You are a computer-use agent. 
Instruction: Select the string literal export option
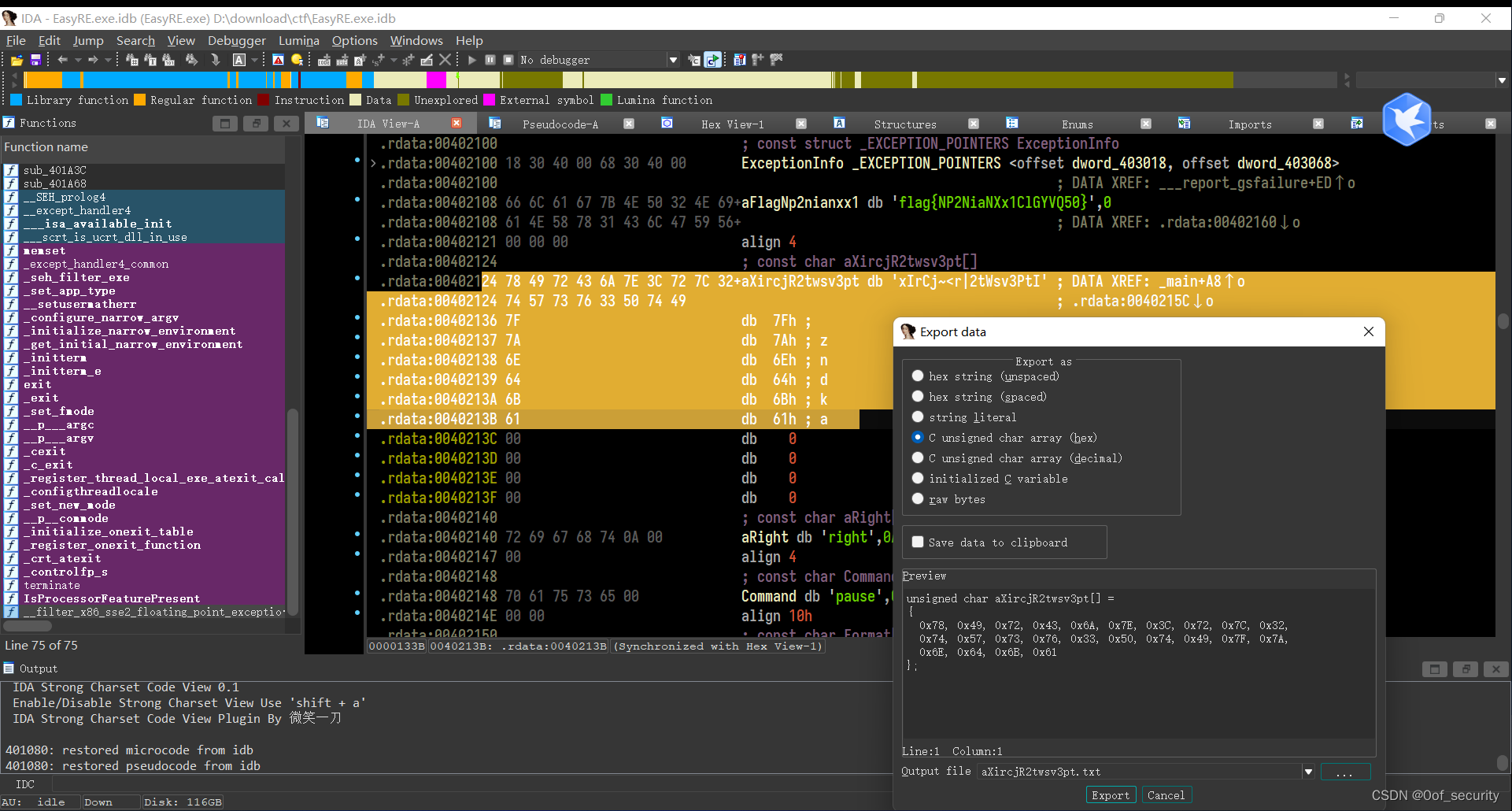click(917, 417)
